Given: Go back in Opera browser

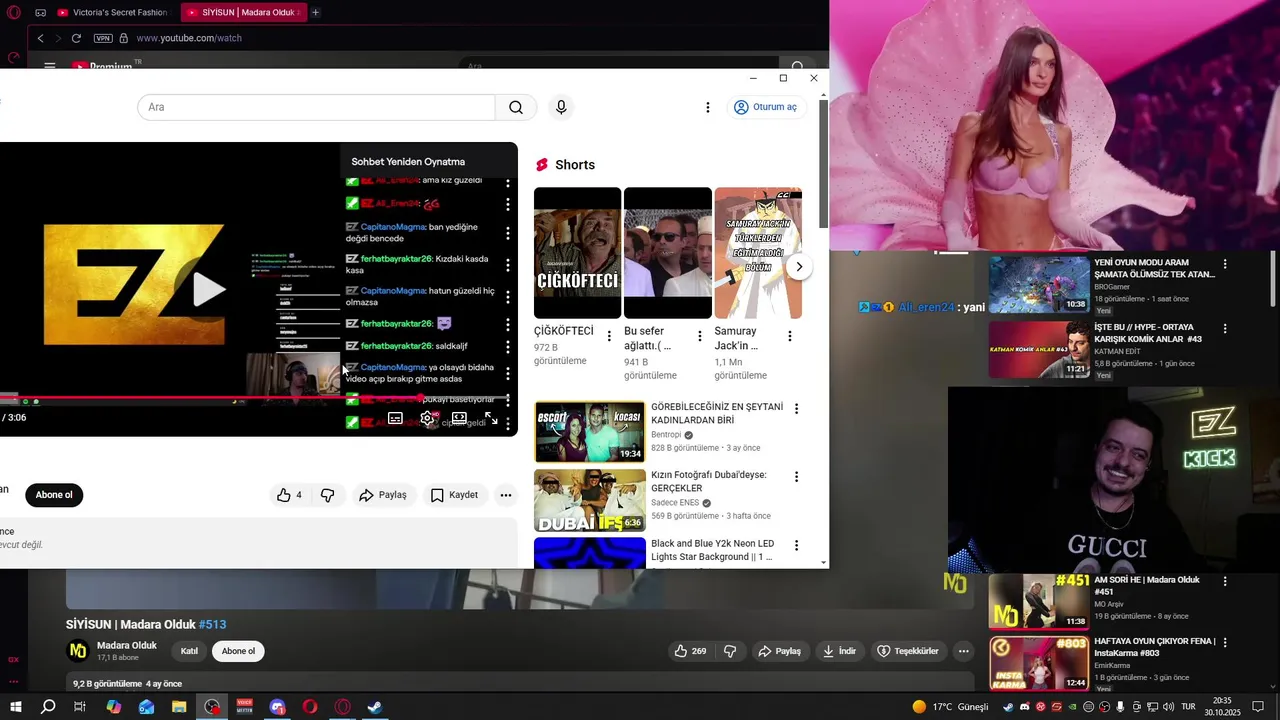Looking at the screenshot, I should [x=40, y=38].
